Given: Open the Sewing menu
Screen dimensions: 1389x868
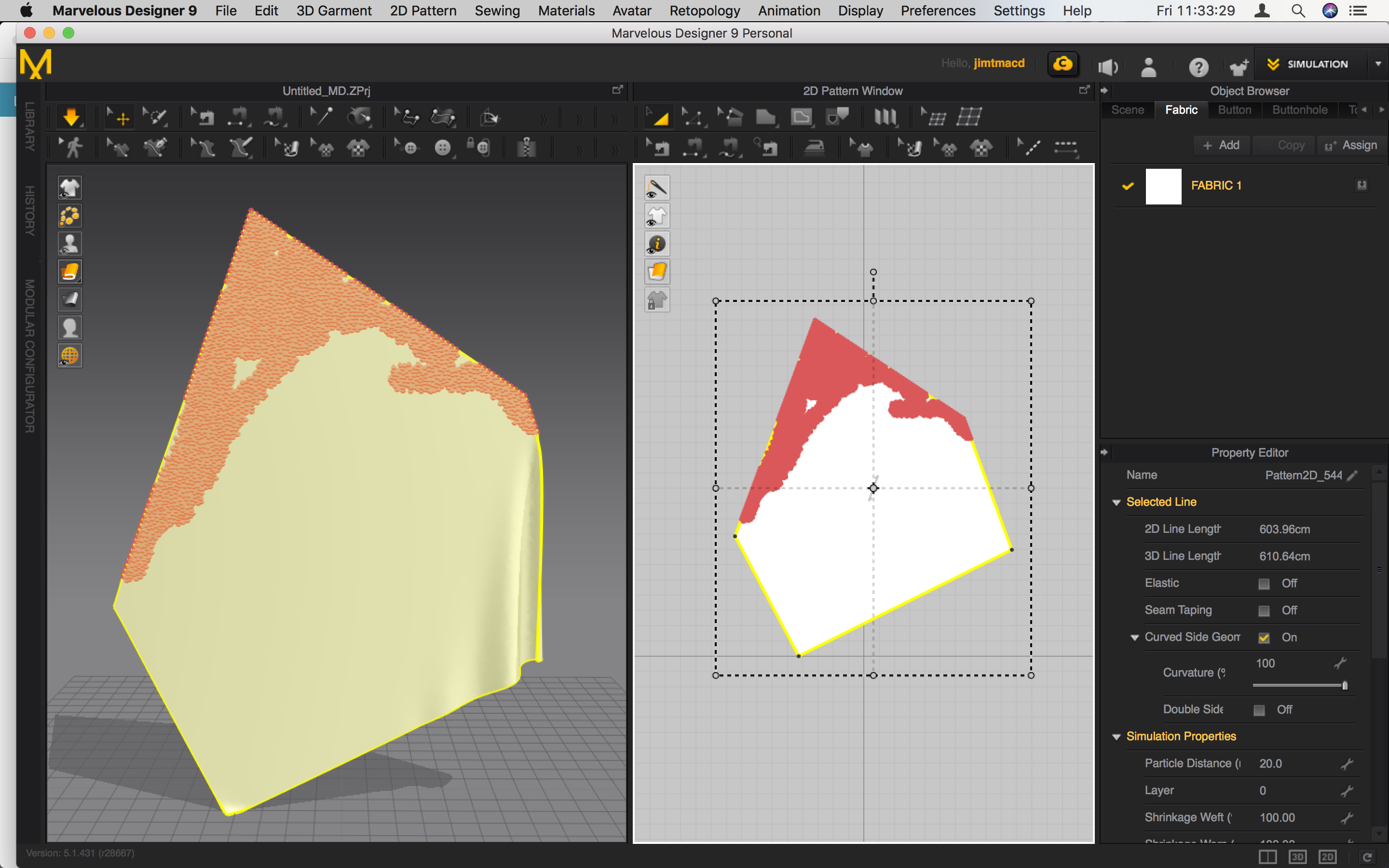Looking at the screenshot, I should click(497, 10).
